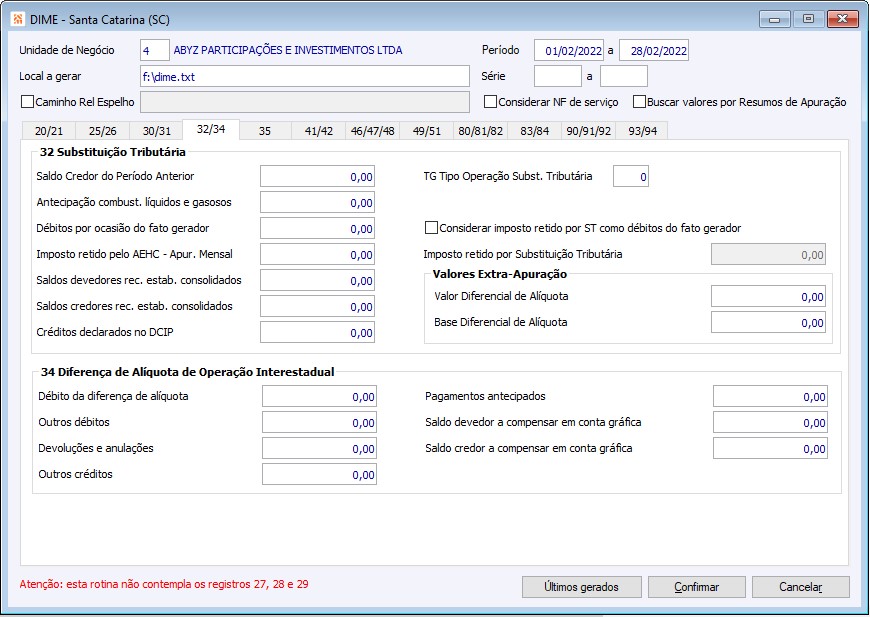This screenshot has width=870, height=617.
Task: Click the DIME application icon in title bar
Action: (x=18, y=19)
